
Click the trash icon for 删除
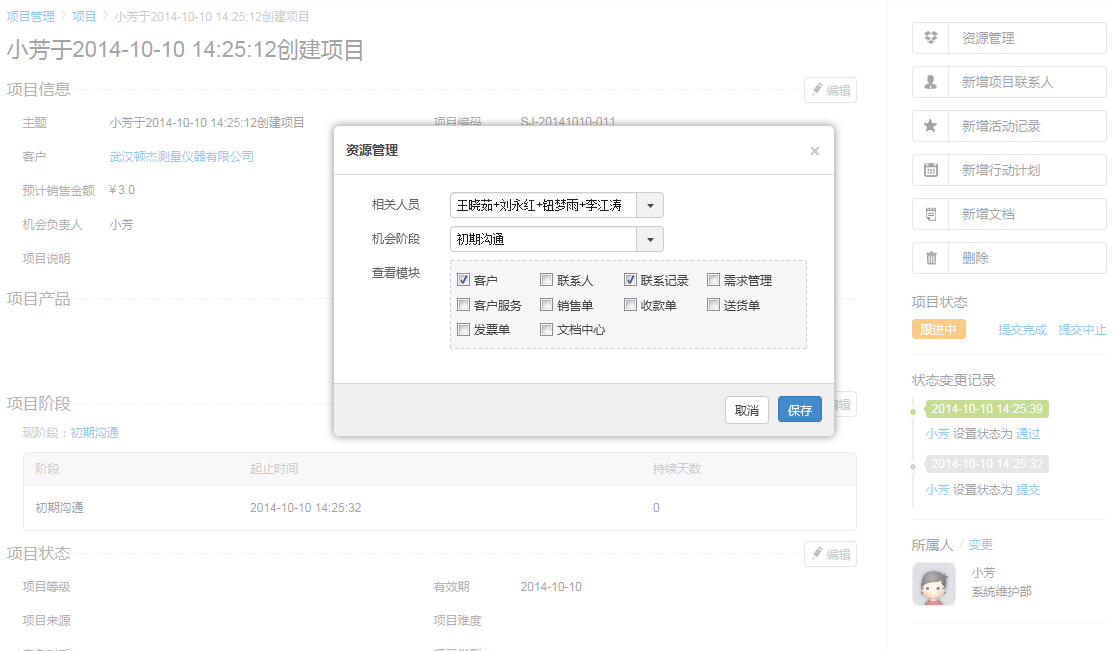pyautogui.click(x=931, y=258)
